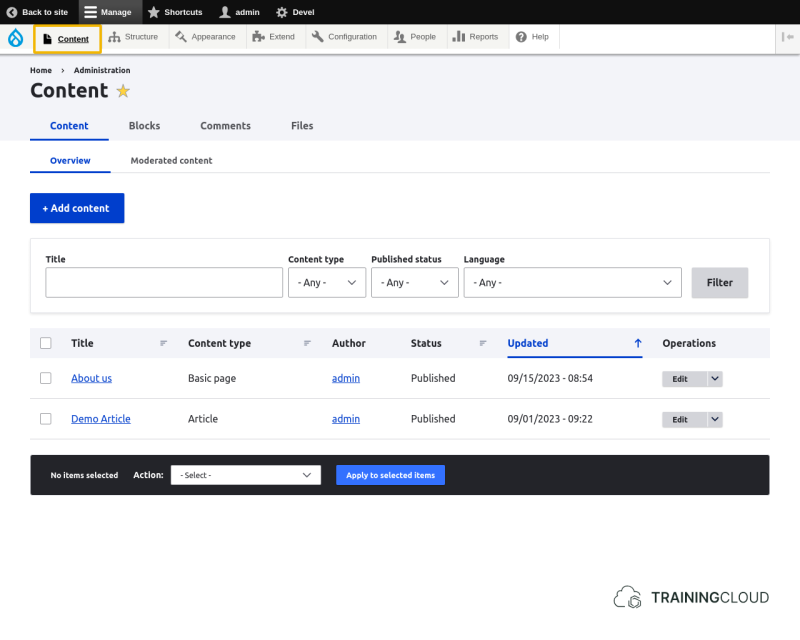
Task: Open the About us title link
Action: (91, 378)
